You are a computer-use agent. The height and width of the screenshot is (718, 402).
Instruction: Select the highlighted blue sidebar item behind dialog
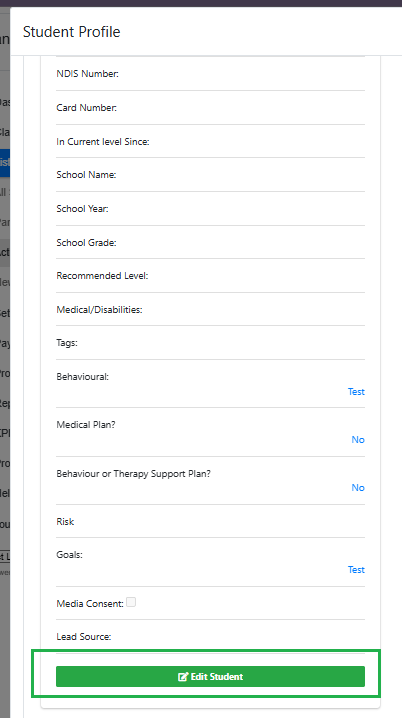(x=5, y=163)
